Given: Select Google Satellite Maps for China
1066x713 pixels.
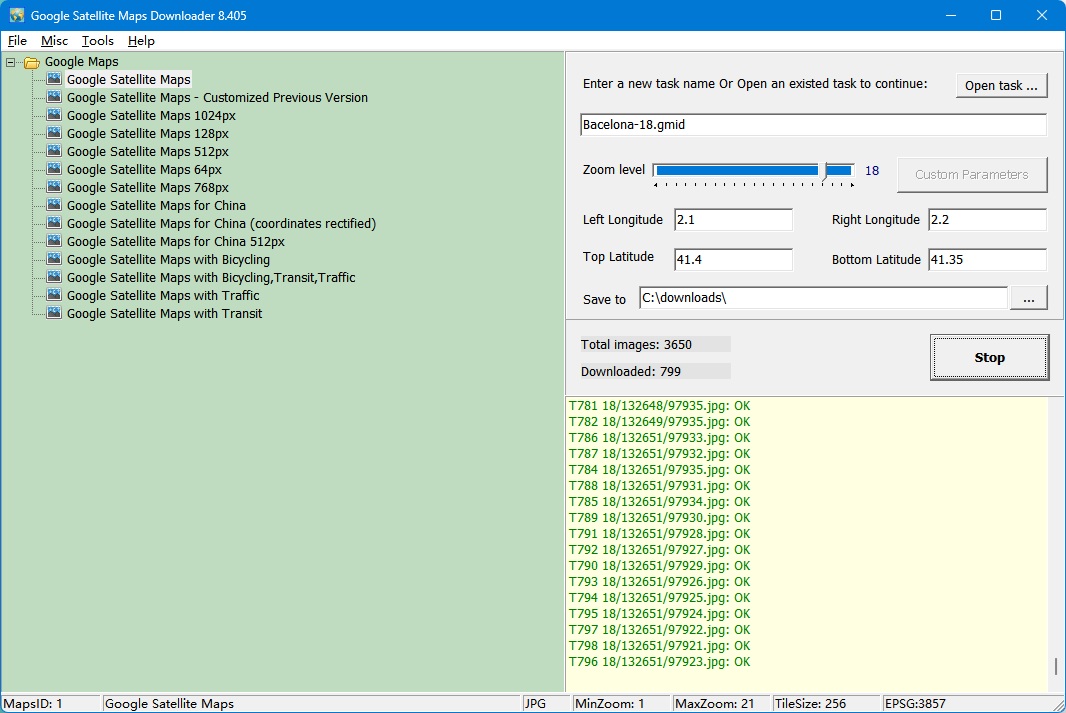Looking at the screenshot, I should pos(156,205).
